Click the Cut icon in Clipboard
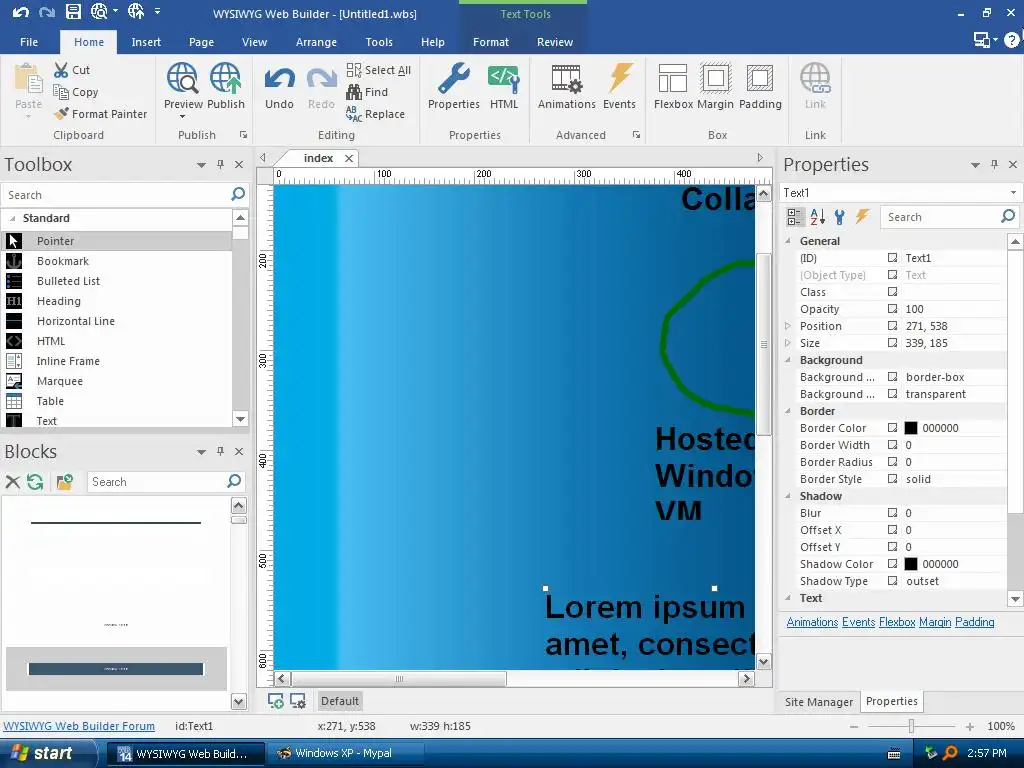 (x=61, y=70)
